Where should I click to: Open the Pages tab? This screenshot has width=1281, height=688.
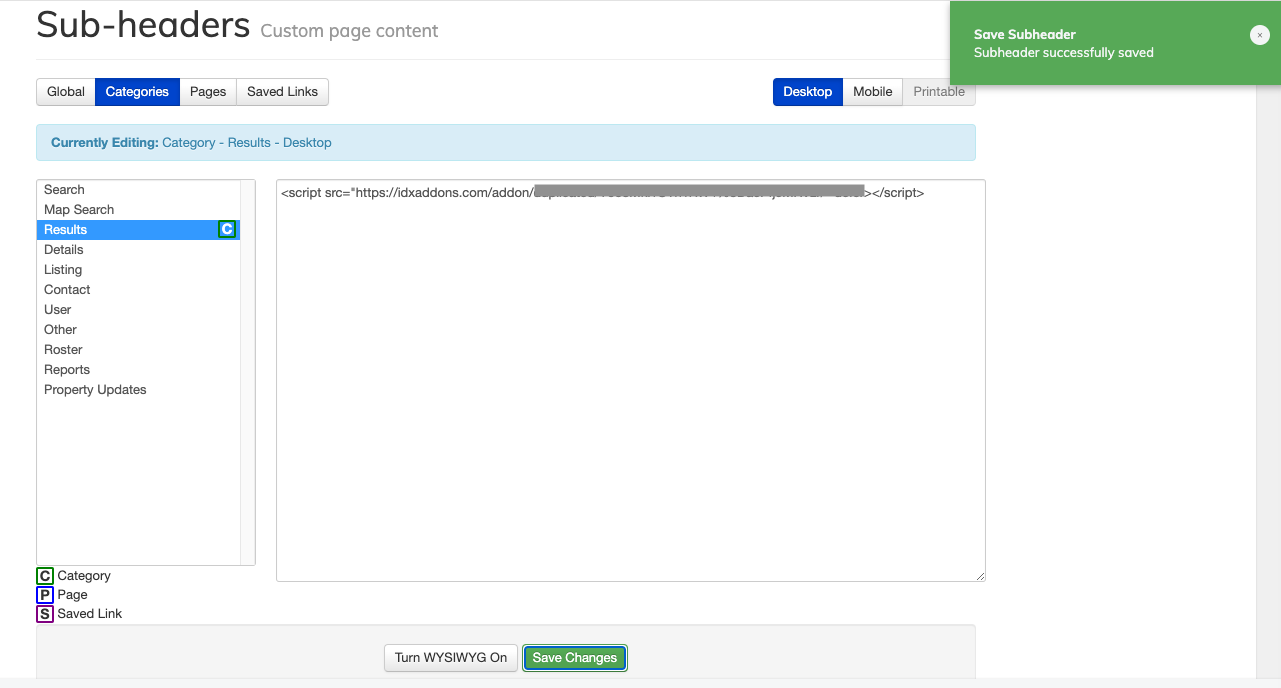click(x=207, y=91)
